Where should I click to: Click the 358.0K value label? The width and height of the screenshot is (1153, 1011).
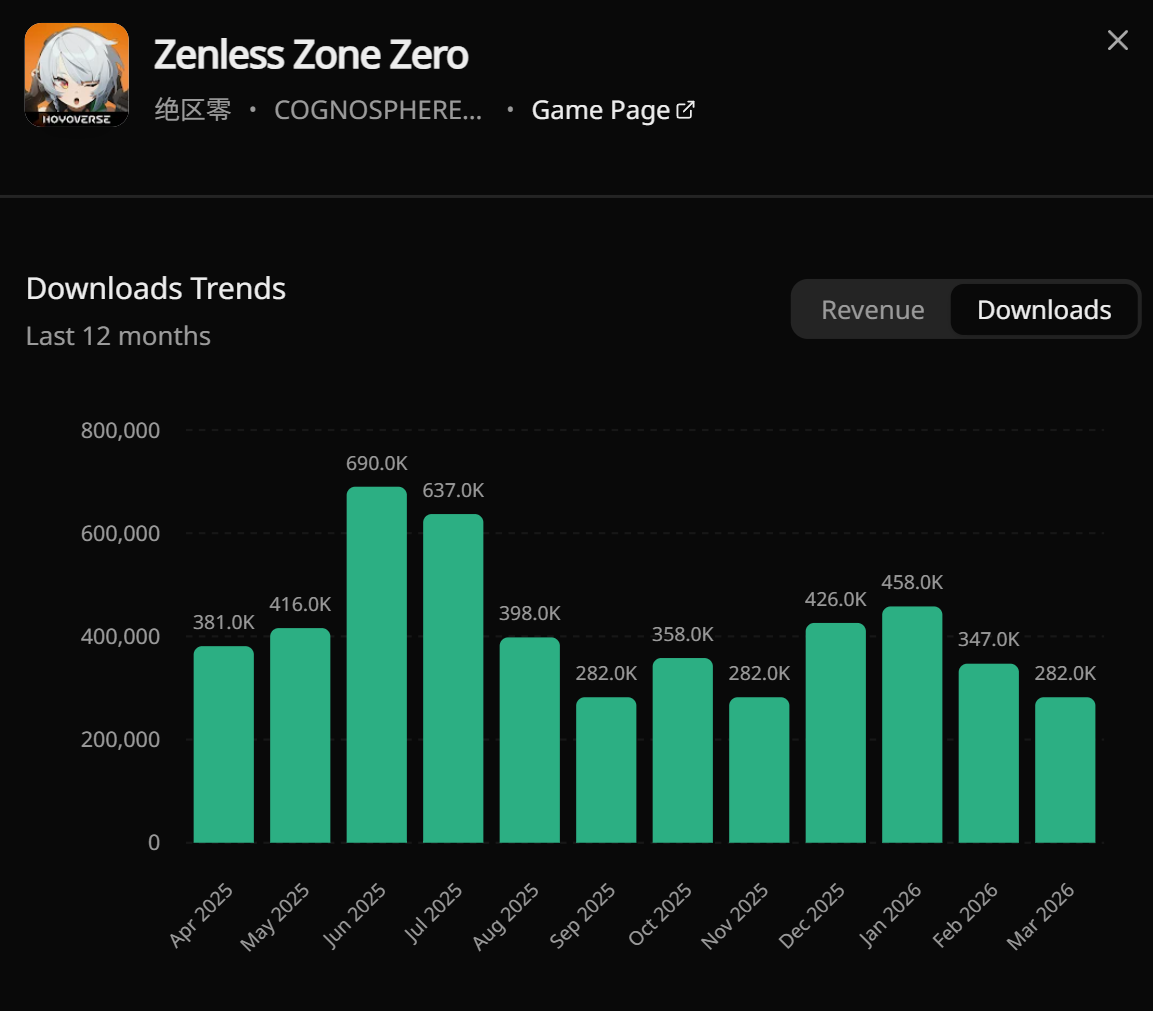[682, 635]
